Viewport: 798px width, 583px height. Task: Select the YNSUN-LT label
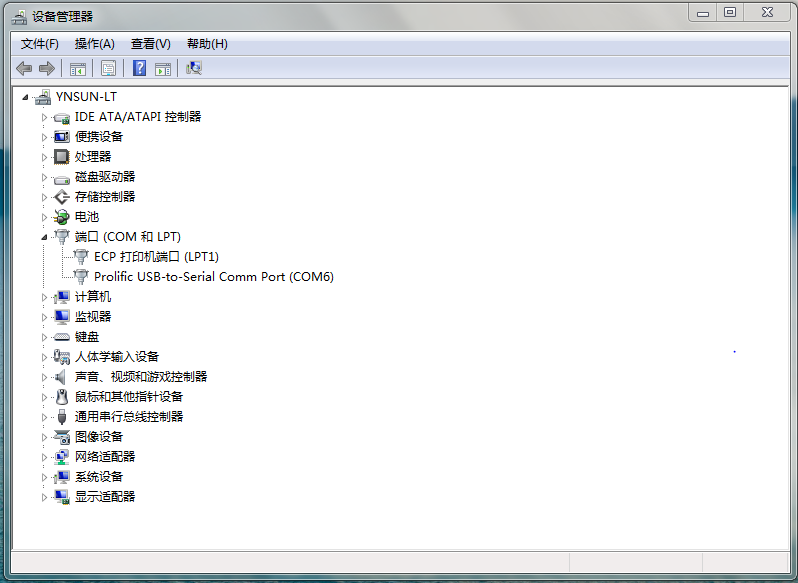tap(86, 97)
